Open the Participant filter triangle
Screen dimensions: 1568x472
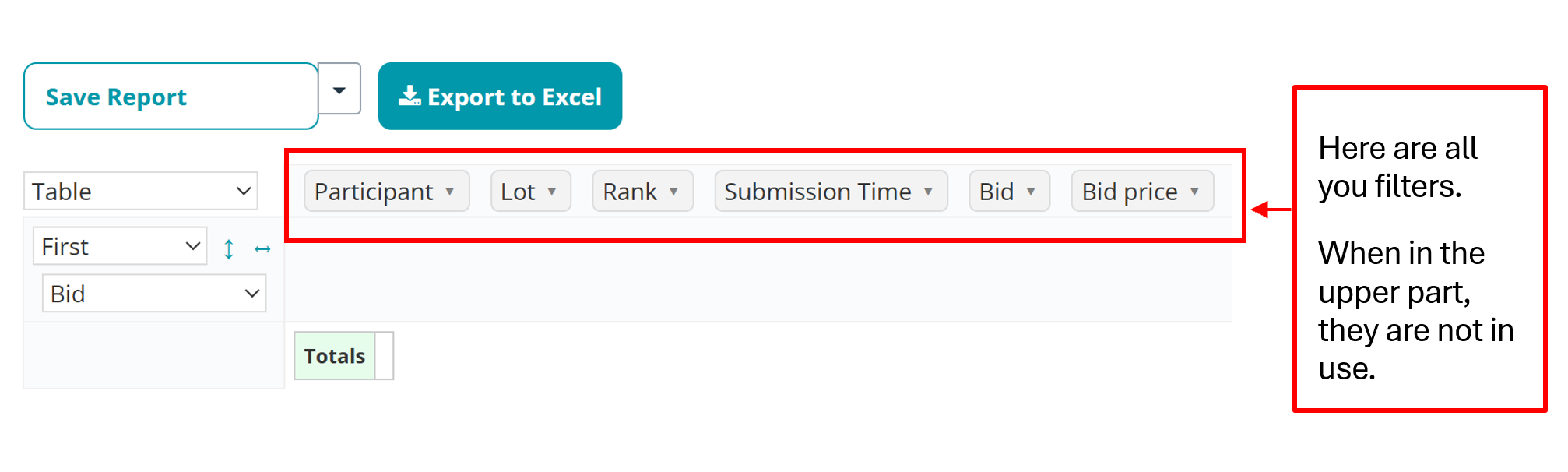pos(450,192)
